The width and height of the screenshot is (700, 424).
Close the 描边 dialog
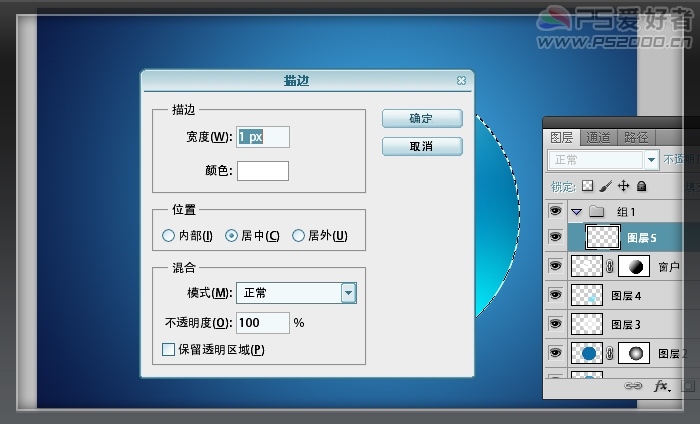tap(461, 80)
